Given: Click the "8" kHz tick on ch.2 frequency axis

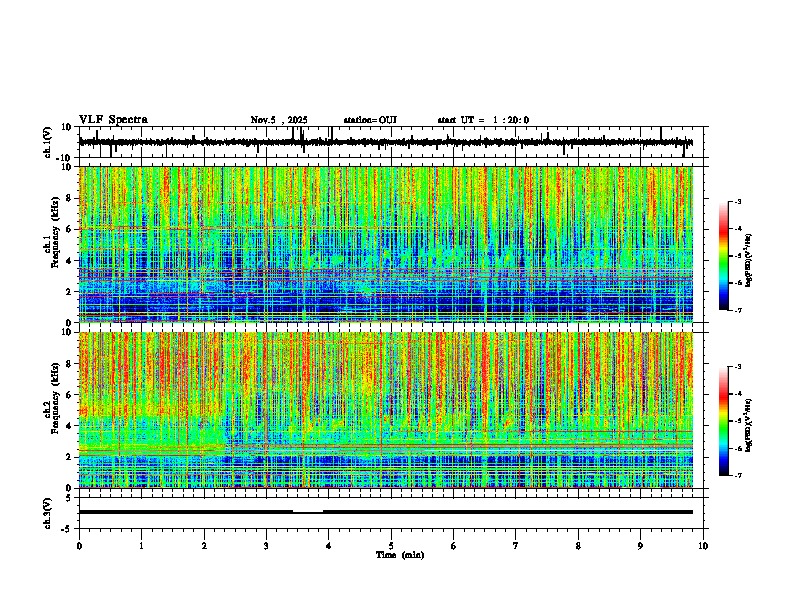Looking at the screenshot, I should (x=70, y=364).
